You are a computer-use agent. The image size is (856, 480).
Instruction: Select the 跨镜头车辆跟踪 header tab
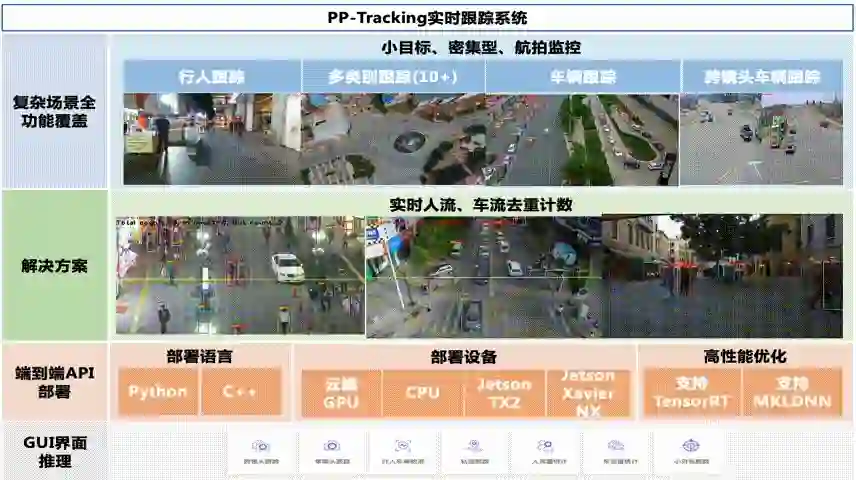click(x=762, y=76)
